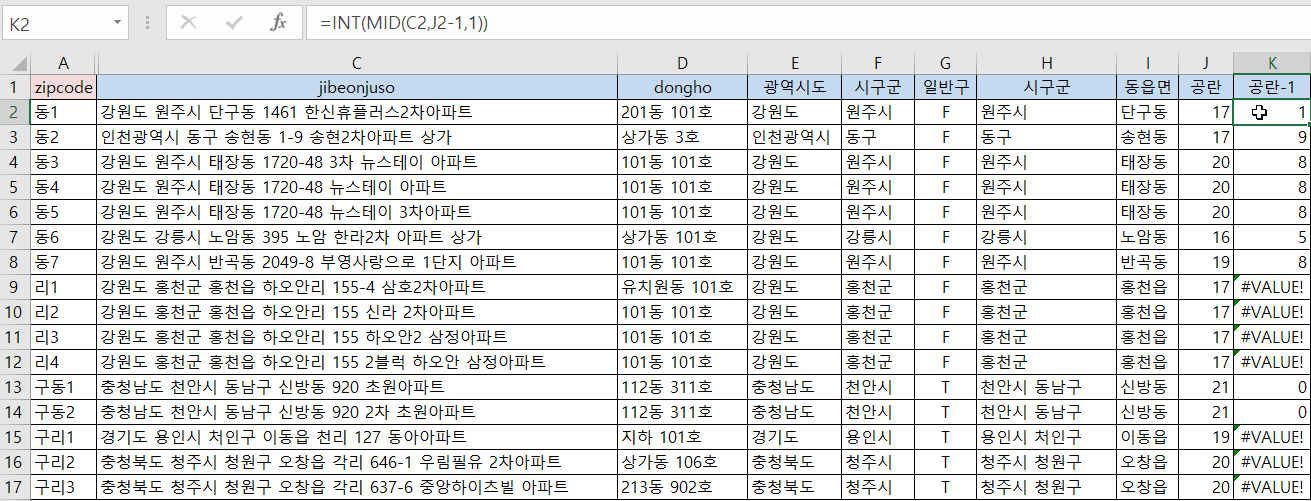Click the Select All corner triangle

coord(15,62)
